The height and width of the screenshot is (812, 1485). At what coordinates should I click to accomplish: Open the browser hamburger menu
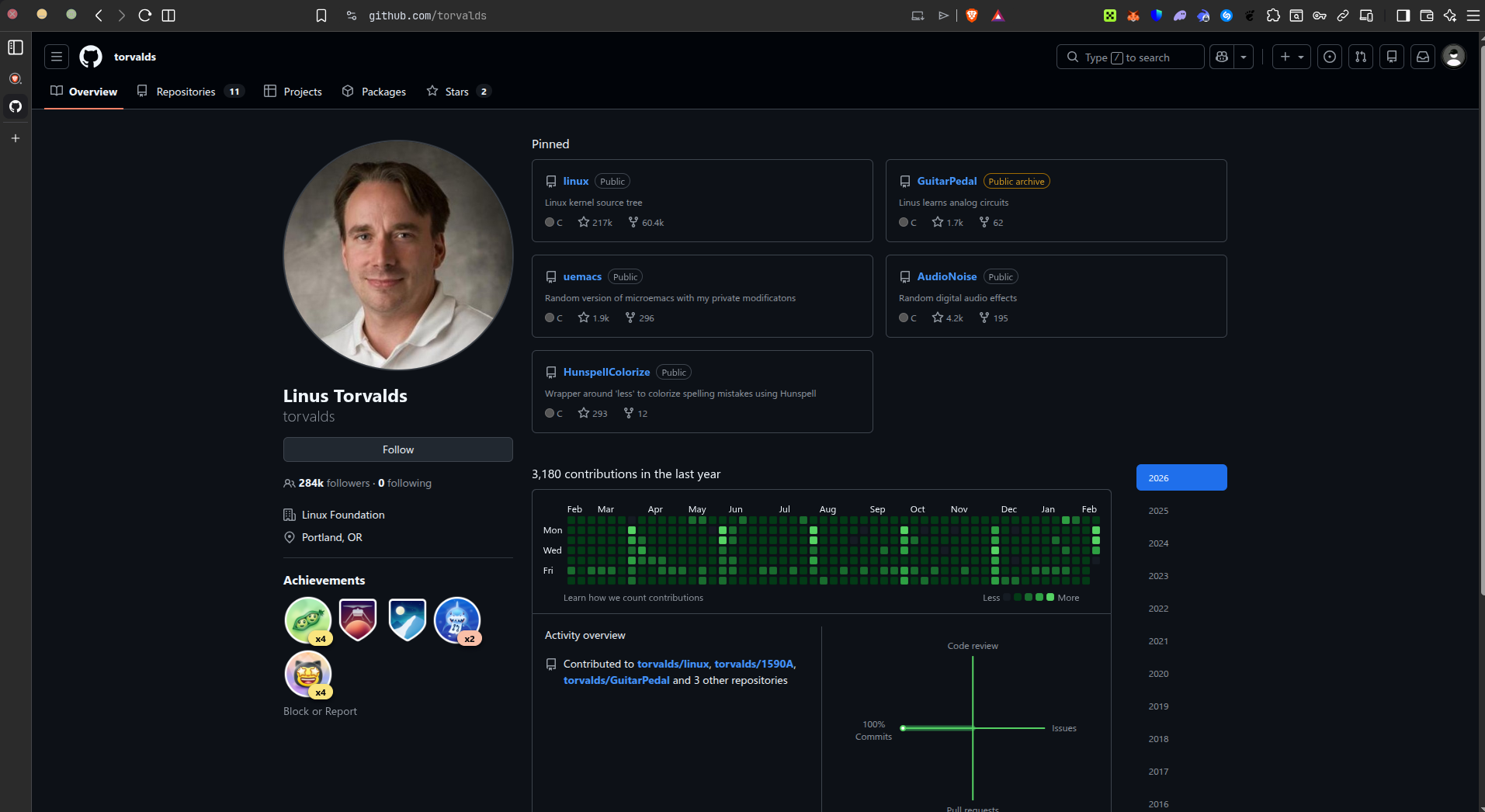point(1473,15)
